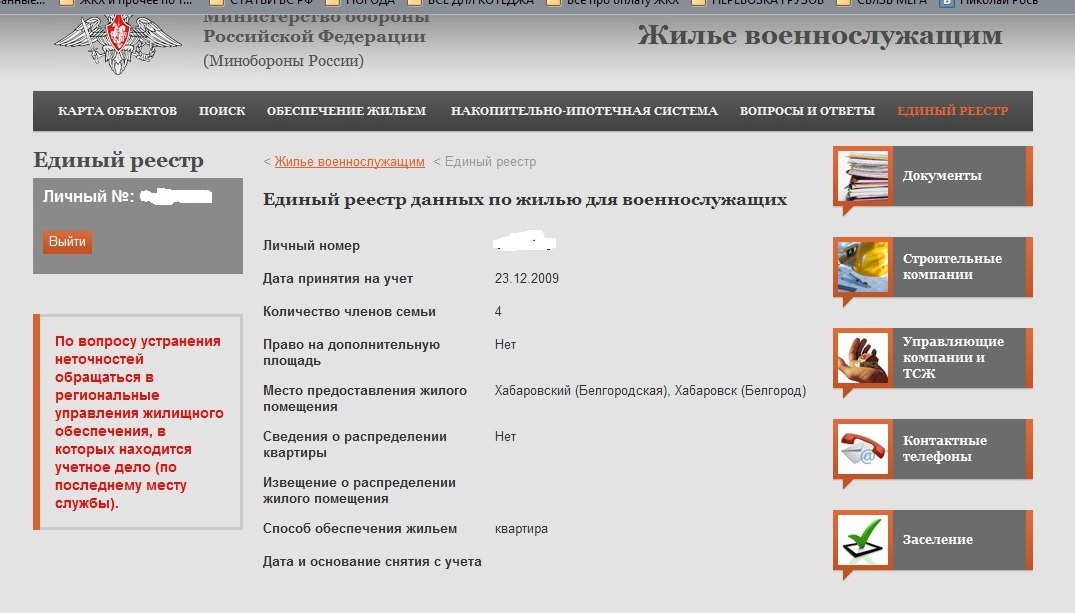The image size is (1075, 613).
Task: Click the Контактные телефоны sidebar label
Action: click(945, 449)
